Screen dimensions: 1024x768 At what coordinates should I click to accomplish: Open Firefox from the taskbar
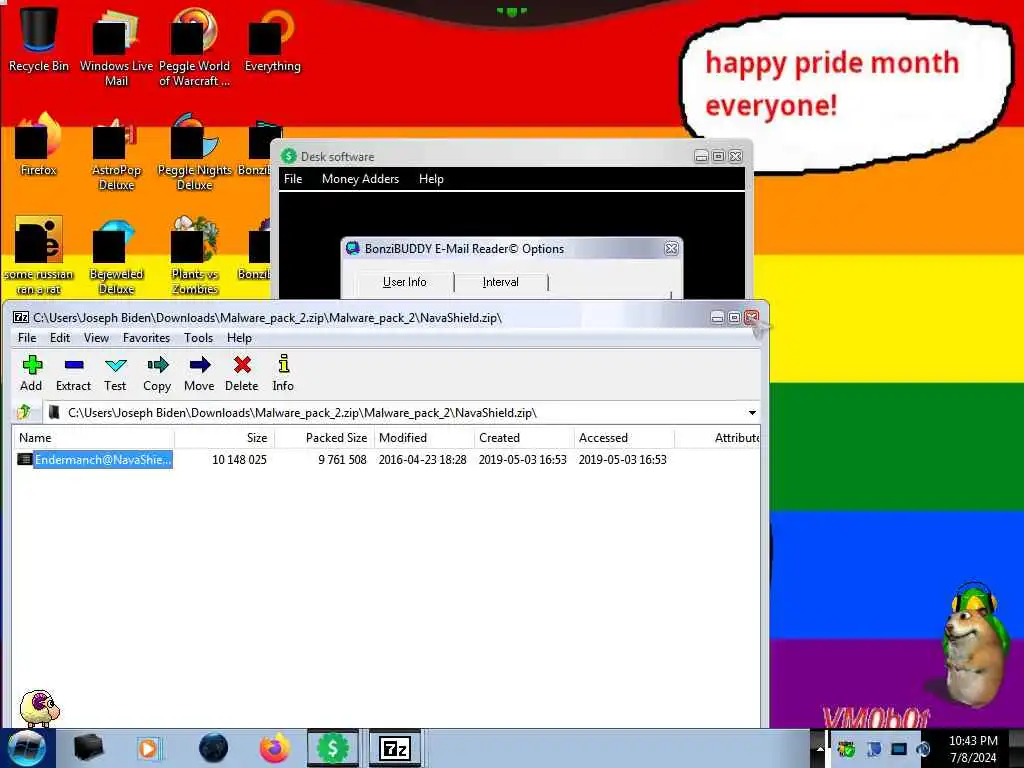275,748
